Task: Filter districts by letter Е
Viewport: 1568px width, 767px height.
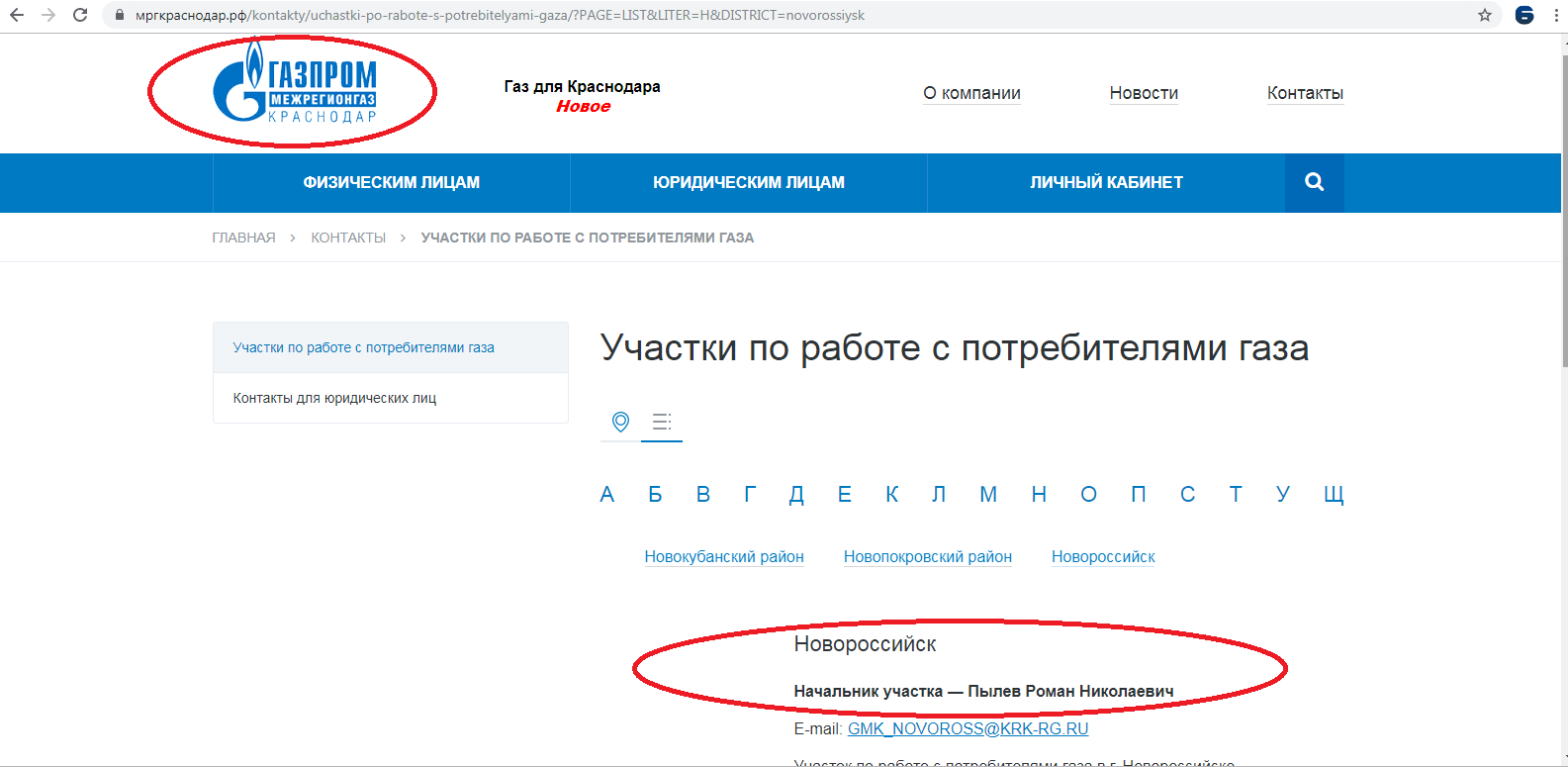Action: pyautogui.click(x=845, y=494)
